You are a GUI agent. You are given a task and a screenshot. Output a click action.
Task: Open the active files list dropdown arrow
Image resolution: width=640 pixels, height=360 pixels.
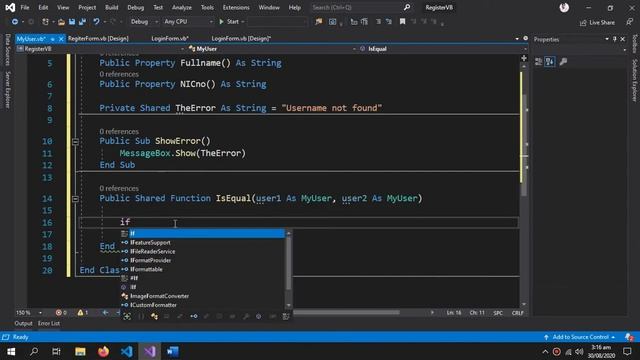click(517, 38)
